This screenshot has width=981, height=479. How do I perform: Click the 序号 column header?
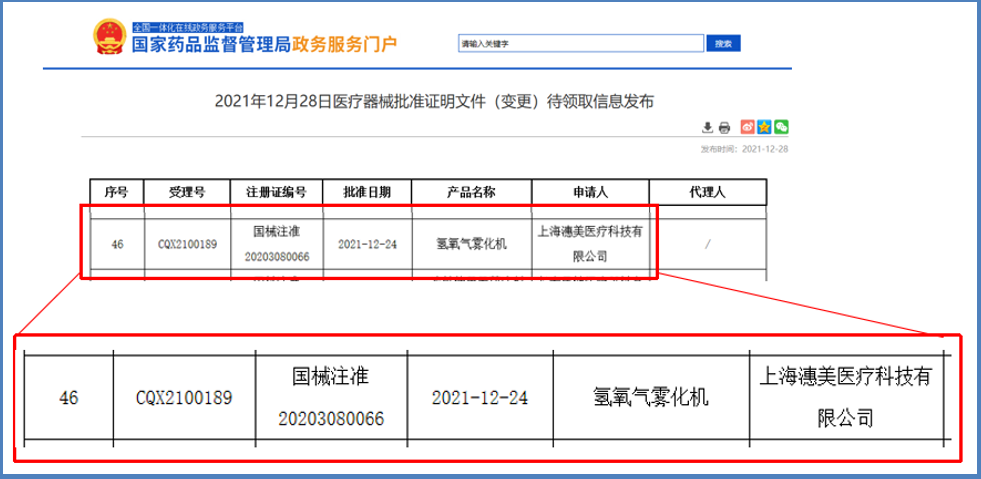pos(116,192)
